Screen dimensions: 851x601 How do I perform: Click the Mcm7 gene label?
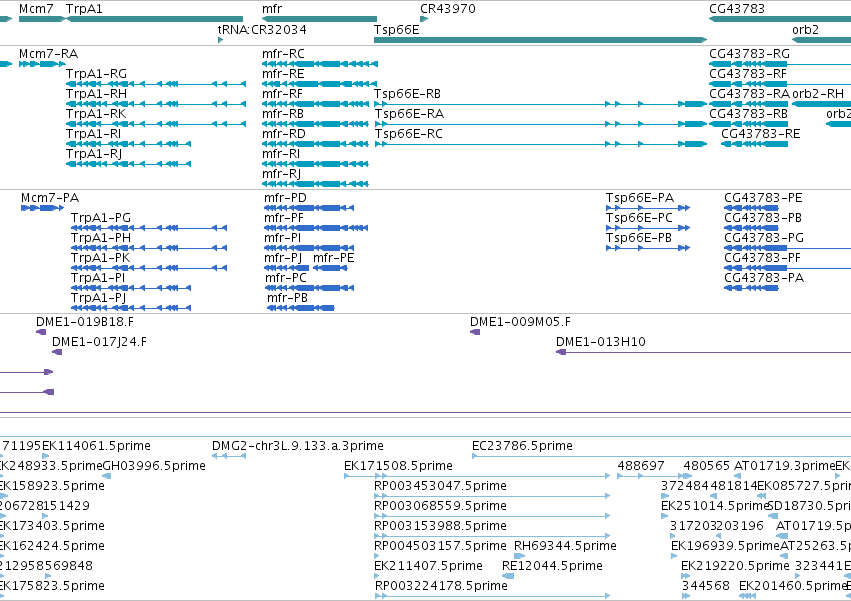36,9
